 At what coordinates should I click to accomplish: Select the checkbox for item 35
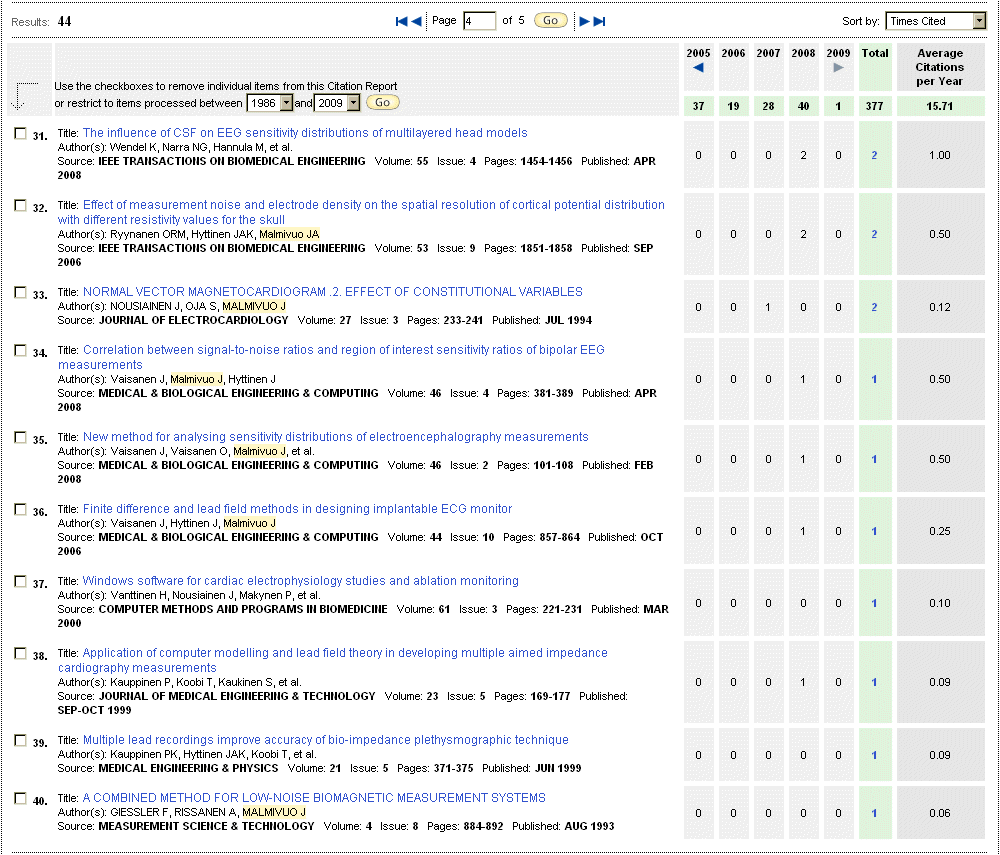click(x=20, y=437)
